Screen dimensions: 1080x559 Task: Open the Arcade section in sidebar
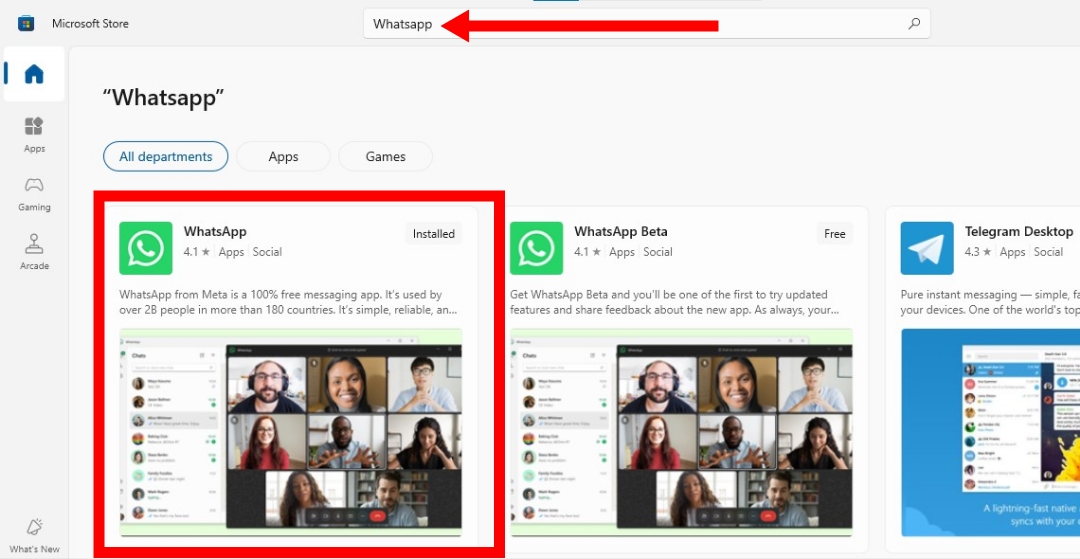[x=34, y=252]
